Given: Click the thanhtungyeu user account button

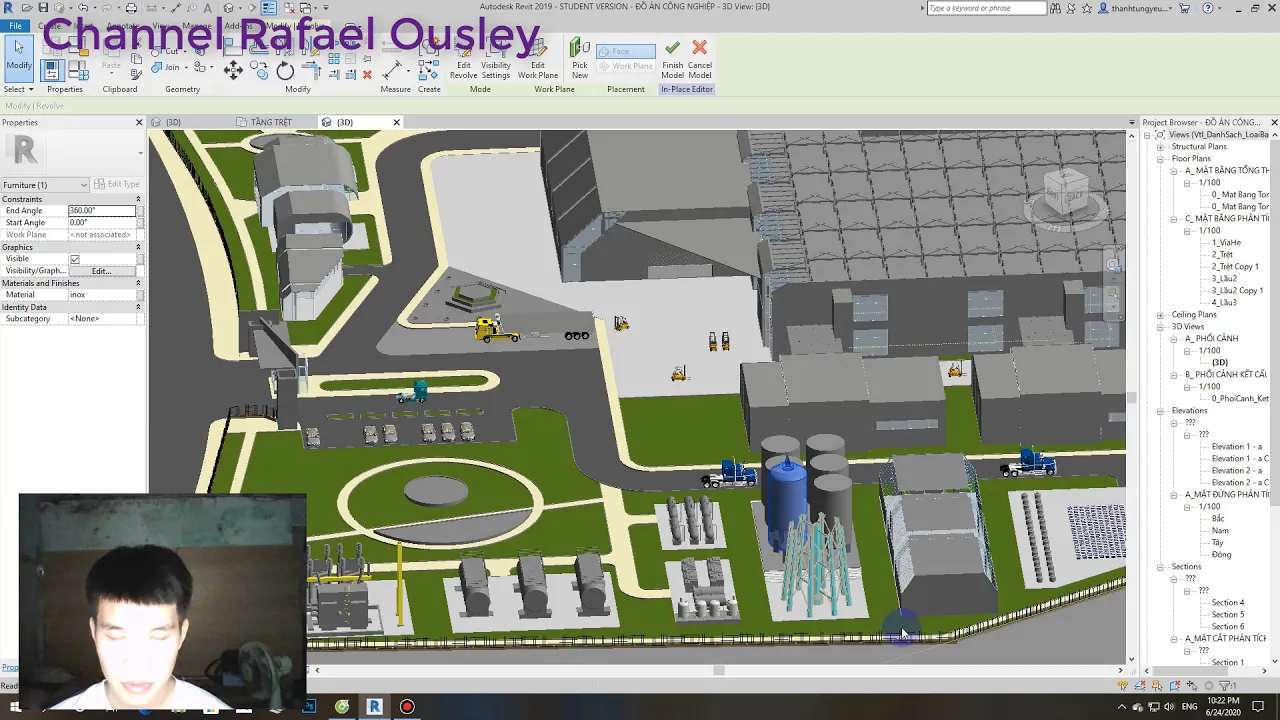Looking at the screenshot, I should tap(1135, 8).
